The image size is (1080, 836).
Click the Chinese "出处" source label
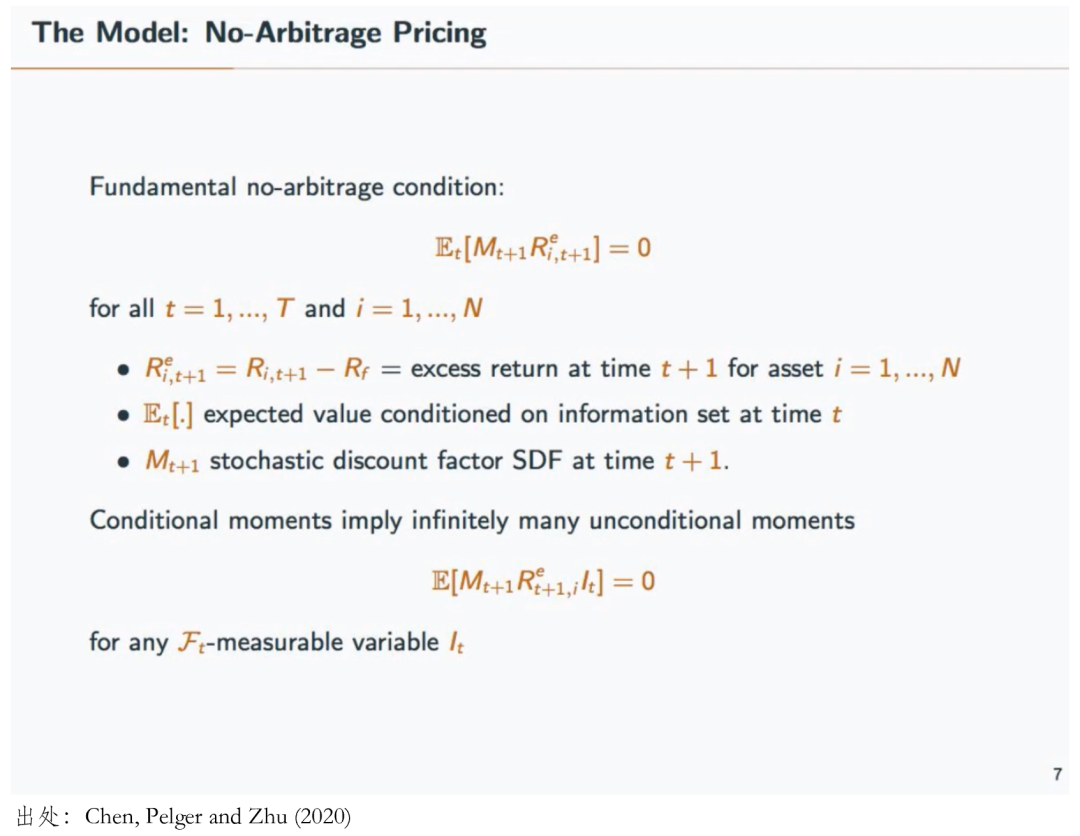[39, 817]
